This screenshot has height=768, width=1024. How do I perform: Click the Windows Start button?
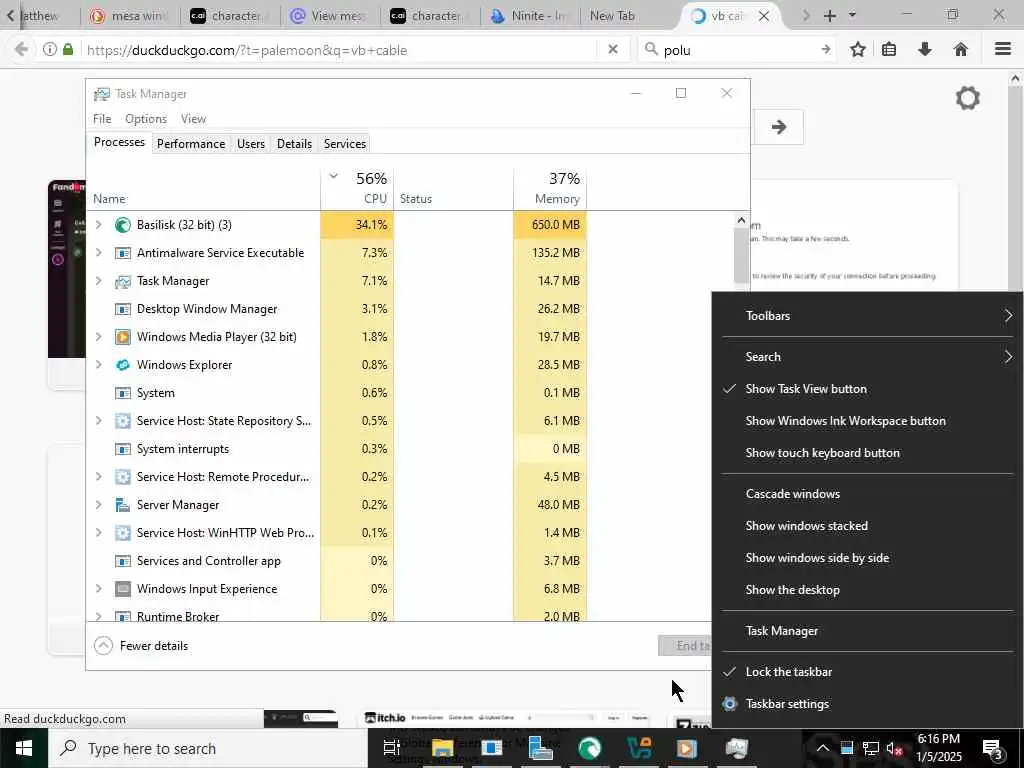pos(24,748)
